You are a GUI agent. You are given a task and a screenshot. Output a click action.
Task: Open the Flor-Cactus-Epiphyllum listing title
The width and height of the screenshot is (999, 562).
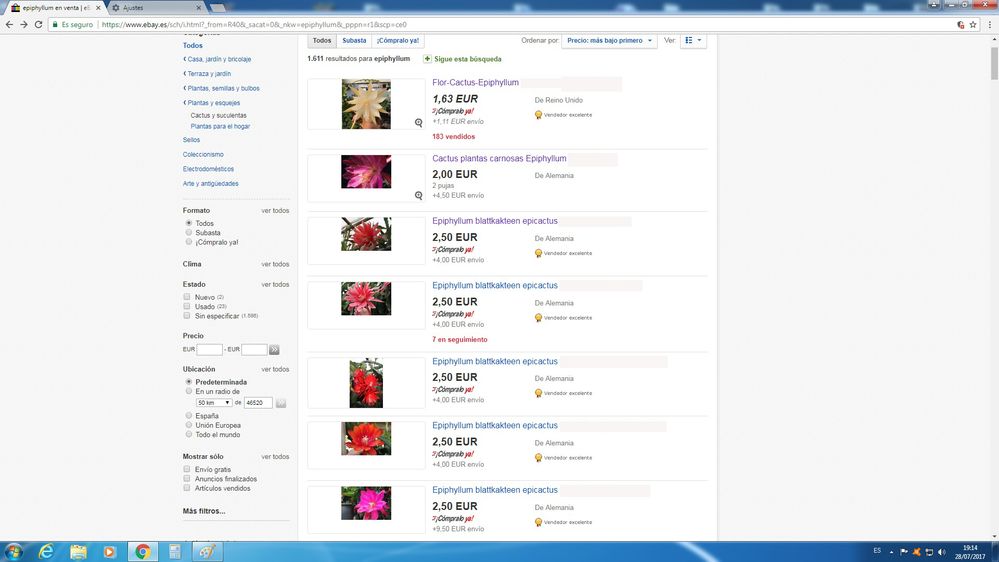tap(475, 82)
